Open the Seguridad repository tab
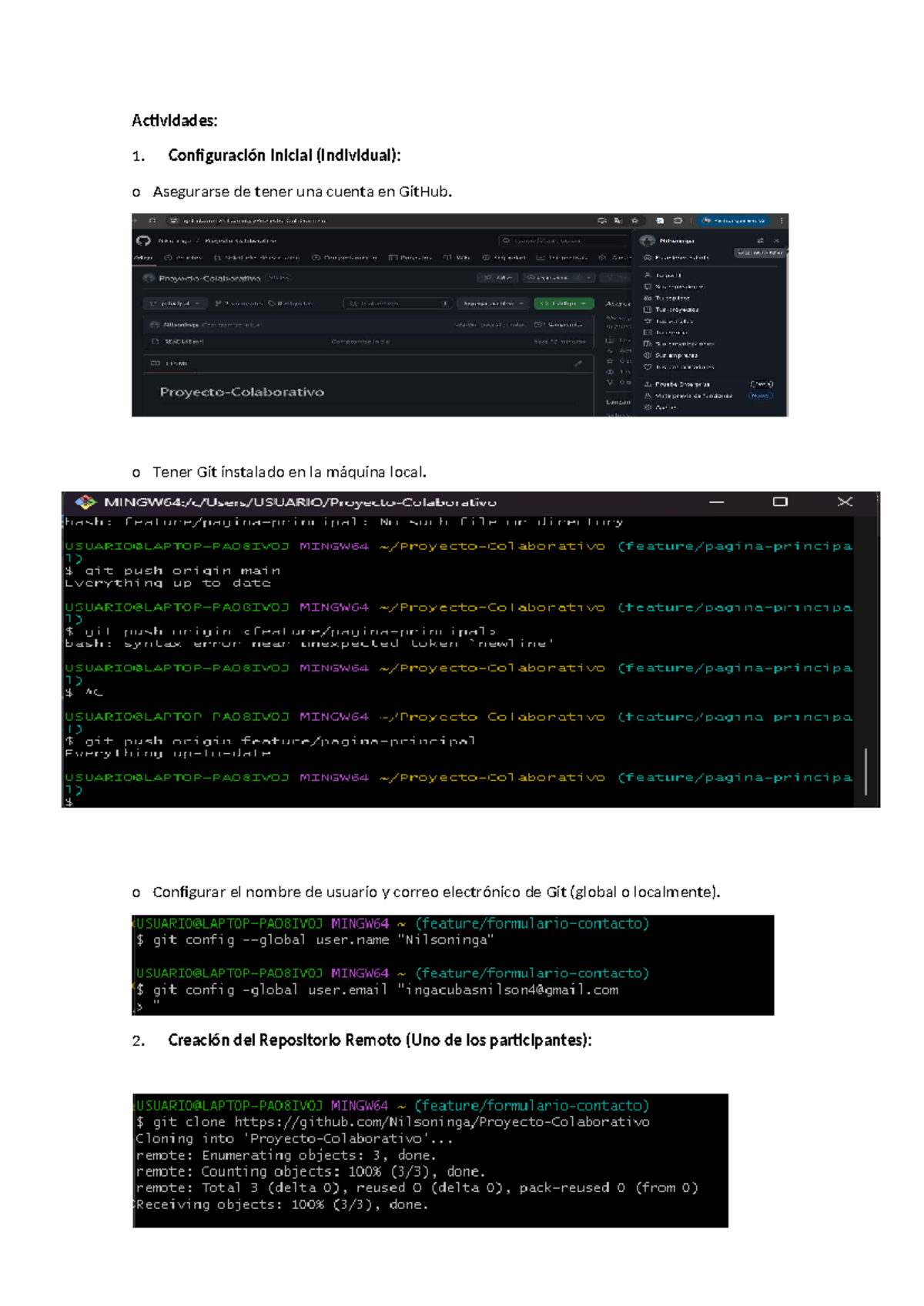Image resolution: width=924 pixels, height=1306 pixels. [x=504, y=257]
